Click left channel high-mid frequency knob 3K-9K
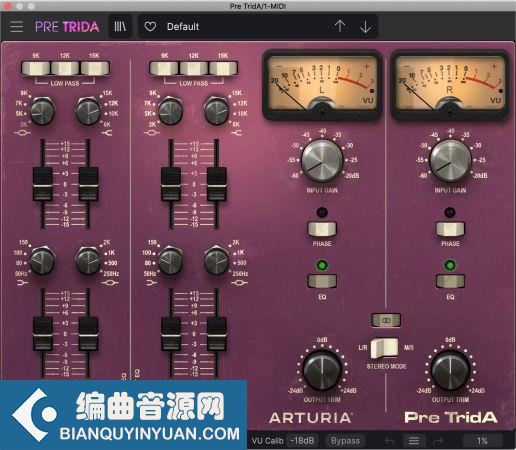Viewport: 516px width, 450px height. coord(42,111)
